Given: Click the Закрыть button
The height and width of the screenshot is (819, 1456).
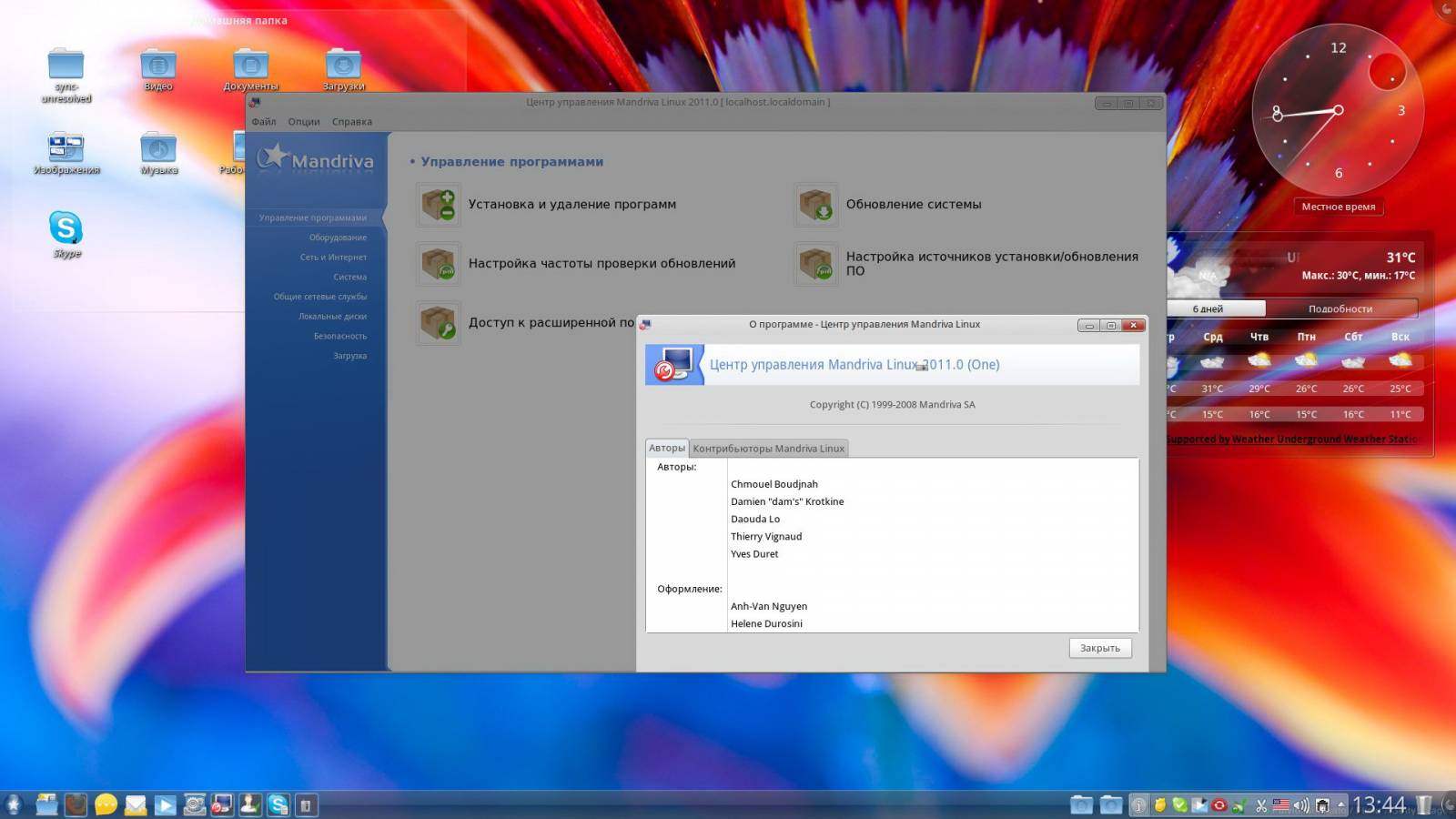Looking at the screenshot, I should coord(1100,648).
